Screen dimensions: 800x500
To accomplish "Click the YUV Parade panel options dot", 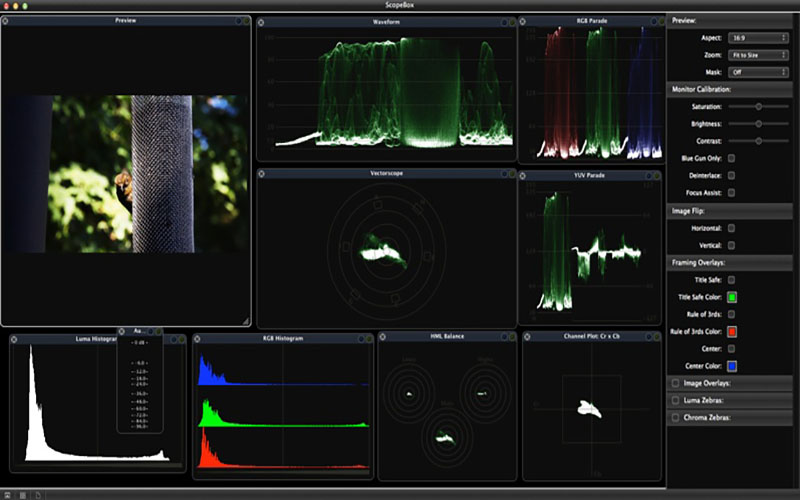I will click(648, 176).
